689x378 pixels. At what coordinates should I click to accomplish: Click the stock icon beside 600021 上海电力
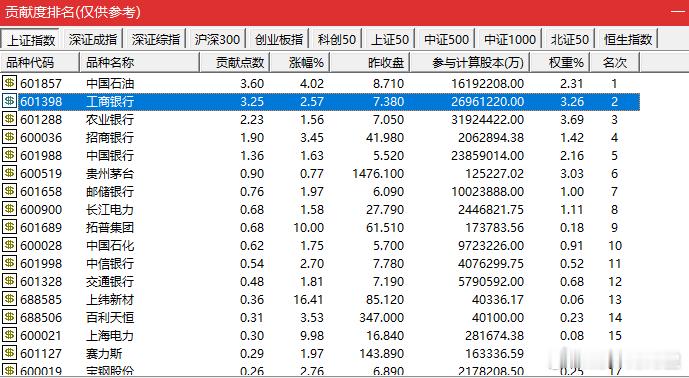(x=9, y=335)
